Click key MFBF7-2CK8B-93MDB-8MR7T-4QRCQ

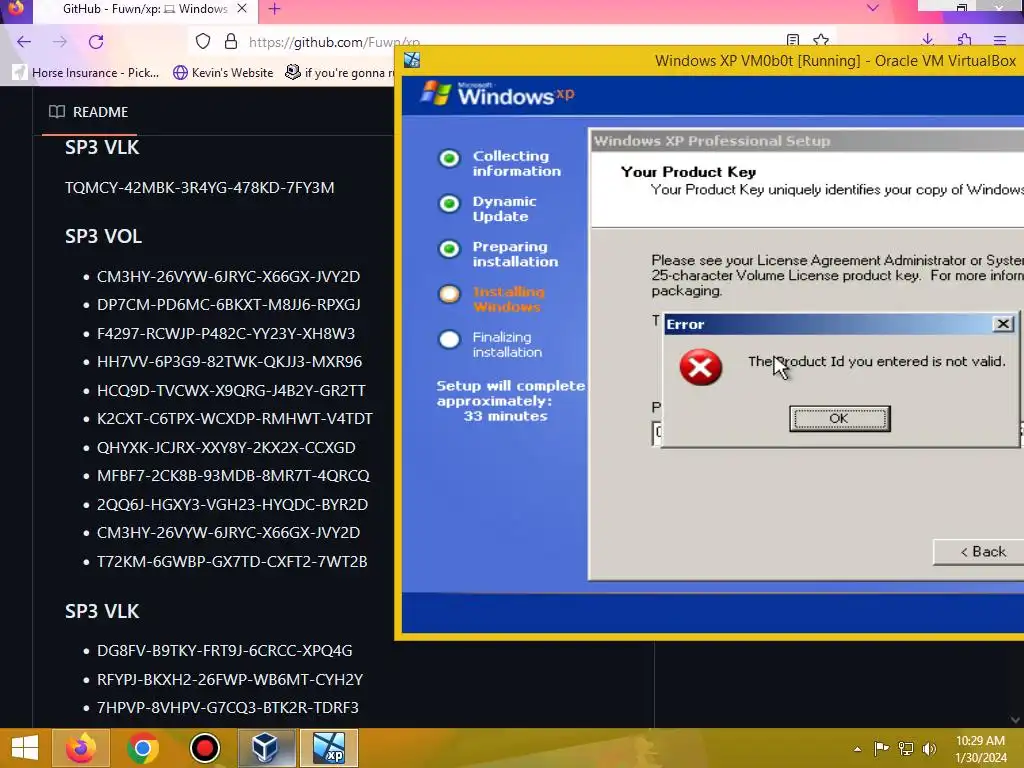(233, 476)
